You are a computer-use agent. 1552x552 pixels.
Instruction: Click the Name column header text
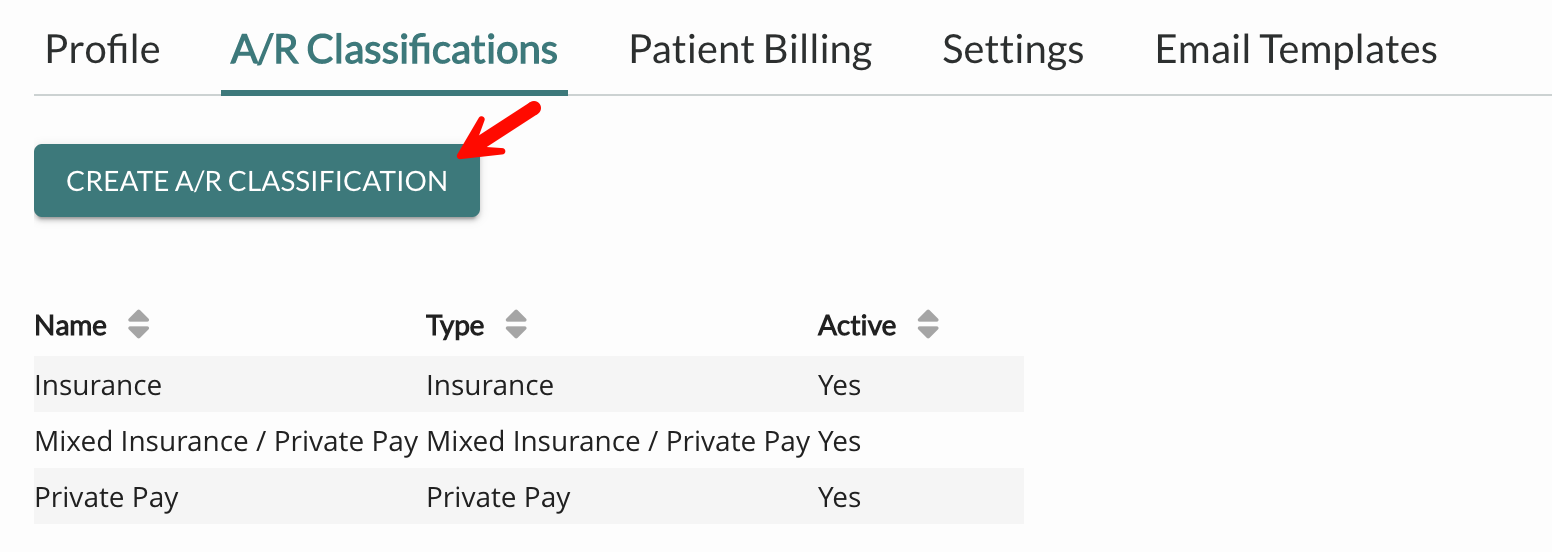(x=71, y=326)
